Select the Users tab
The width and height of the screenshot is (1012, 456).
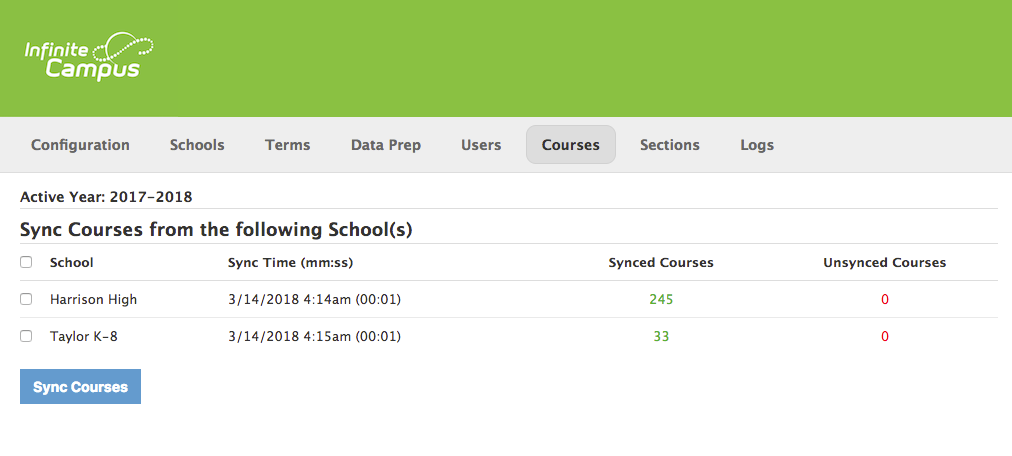tap(481, 145)
